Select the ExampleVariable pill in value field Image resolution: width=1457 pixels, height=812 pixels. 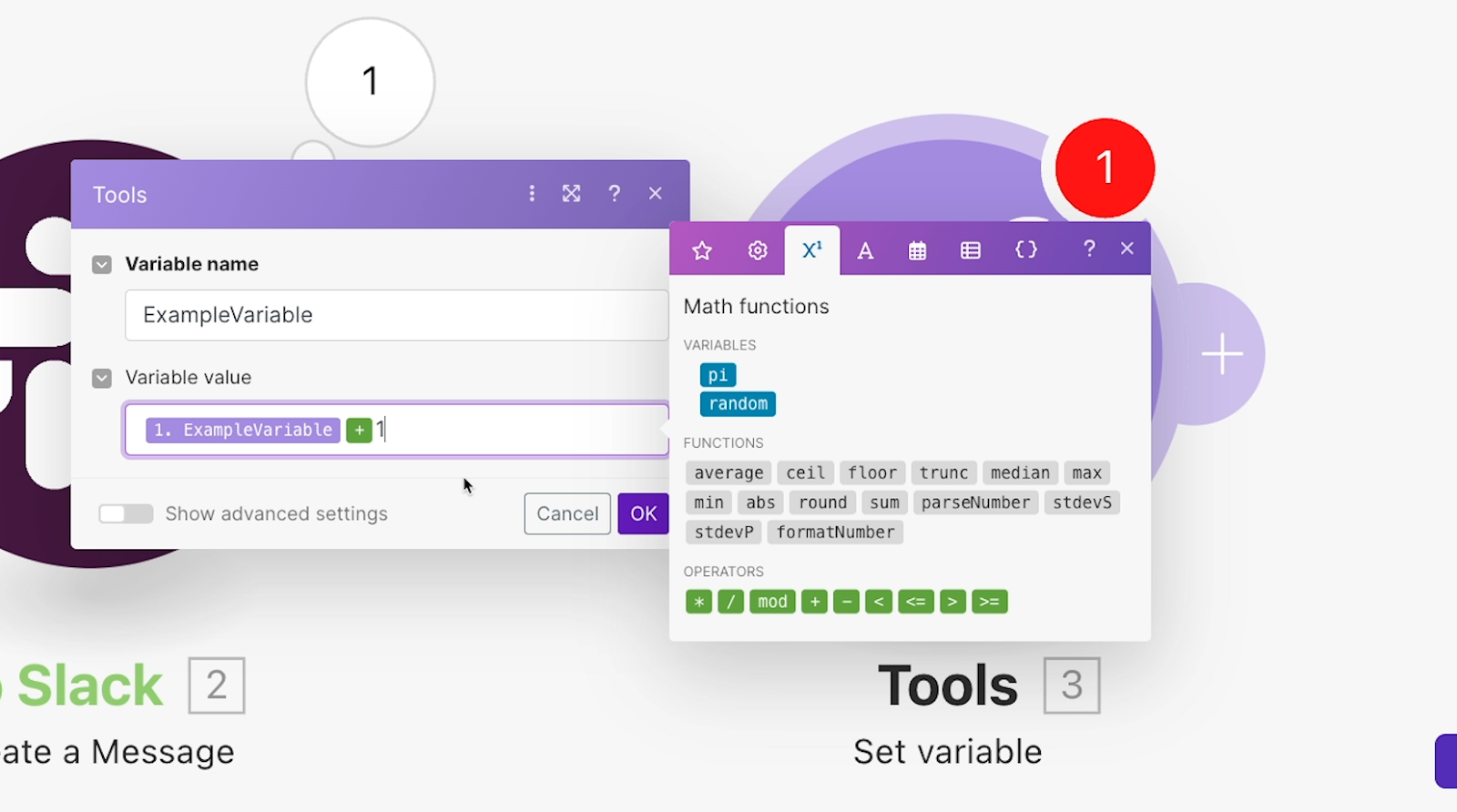243,430
